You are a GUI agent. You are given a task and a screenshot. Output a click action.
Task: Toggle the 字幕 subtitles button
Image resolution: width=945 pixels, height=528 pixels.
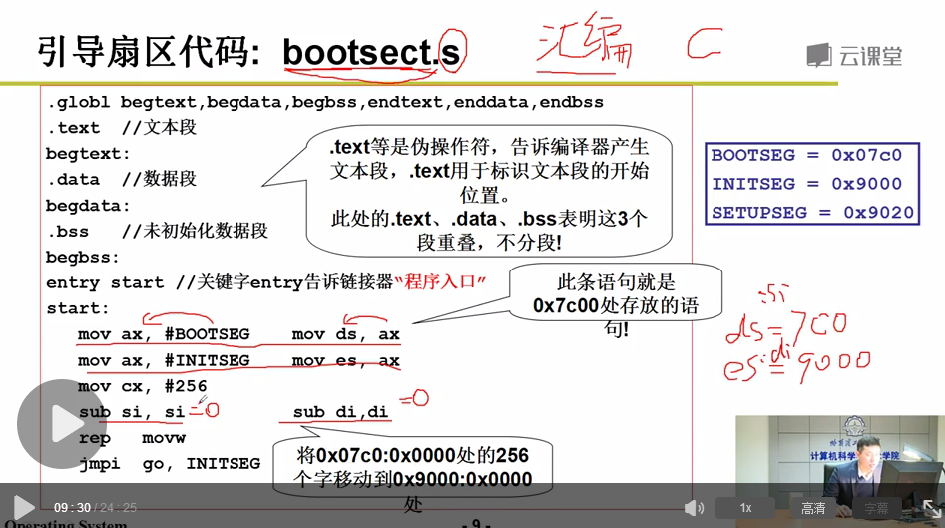tap(876, 508)
